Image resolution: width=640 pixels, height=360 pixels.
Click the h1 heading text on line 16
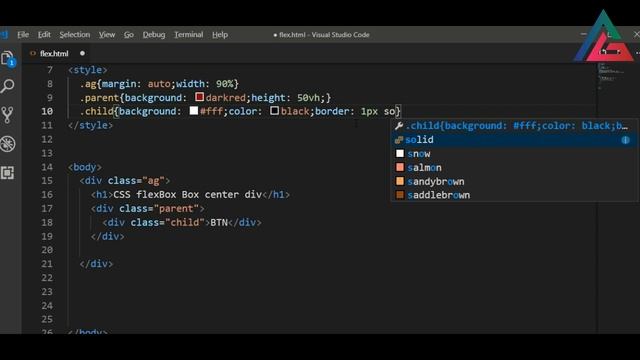tap(187, 195)
